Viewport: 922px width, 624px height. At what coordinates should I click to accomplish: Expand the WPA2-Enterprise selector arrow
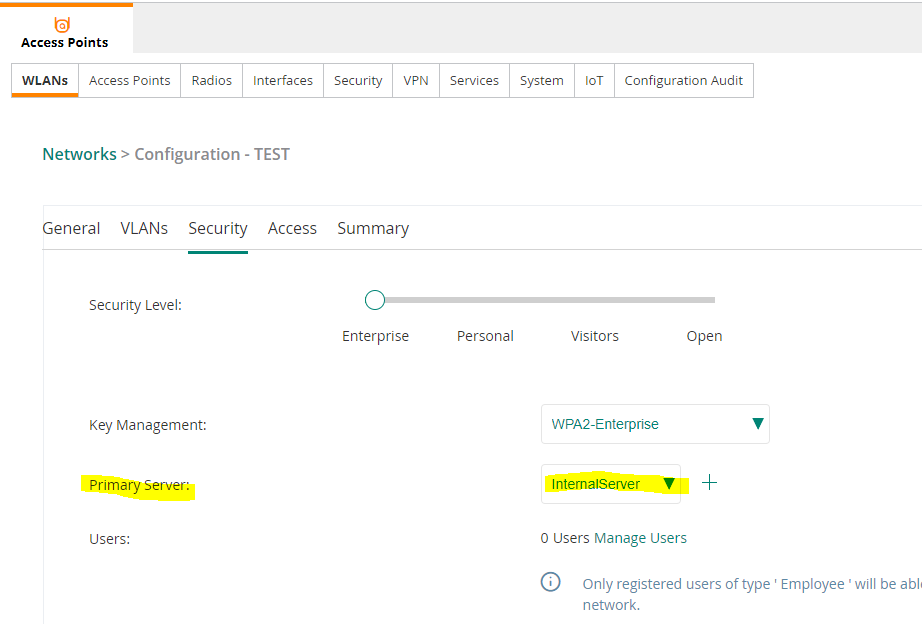[757, 424]
